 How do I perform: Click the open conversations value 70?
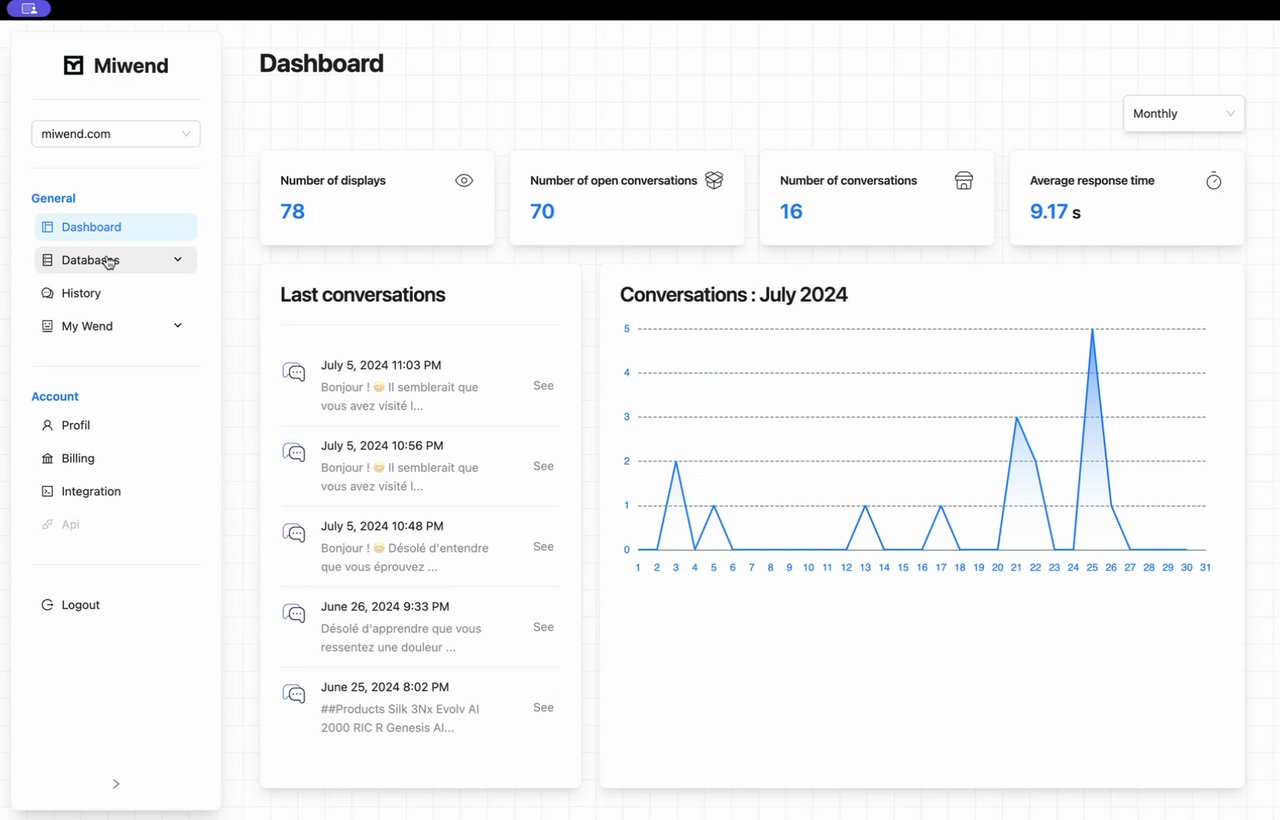tap(543, 211)
